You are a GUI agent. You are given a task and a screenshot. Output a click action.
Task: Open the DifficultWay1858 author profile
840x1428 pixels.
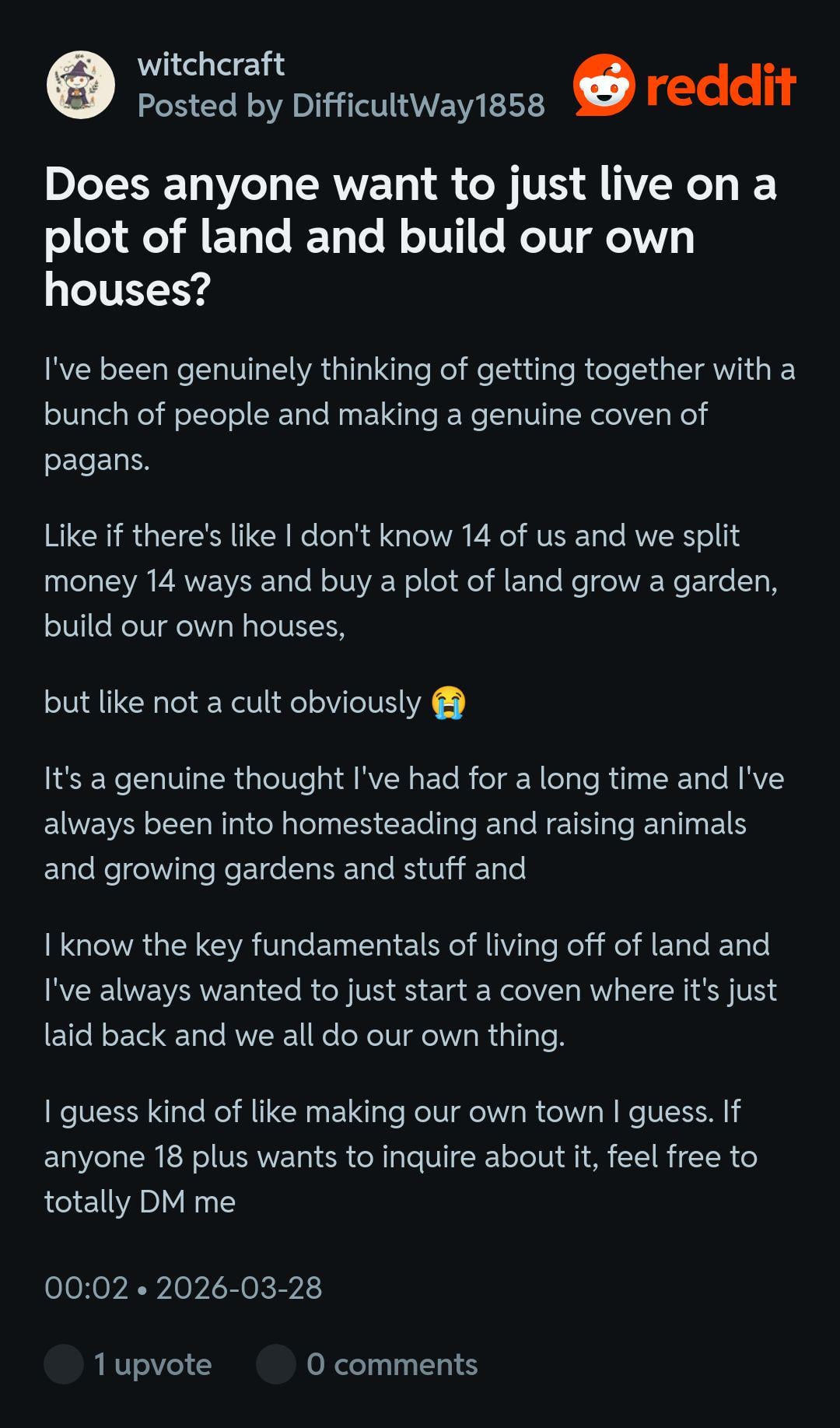tap(418, 106)
